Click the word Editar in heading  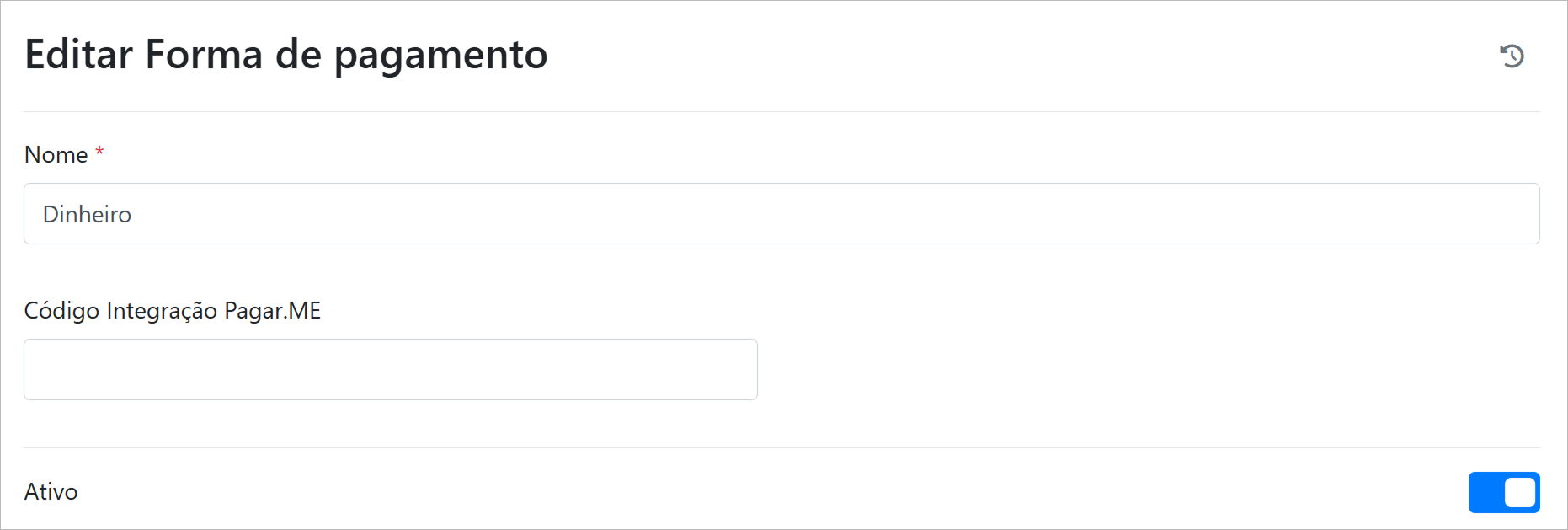[x=79, y=55]
